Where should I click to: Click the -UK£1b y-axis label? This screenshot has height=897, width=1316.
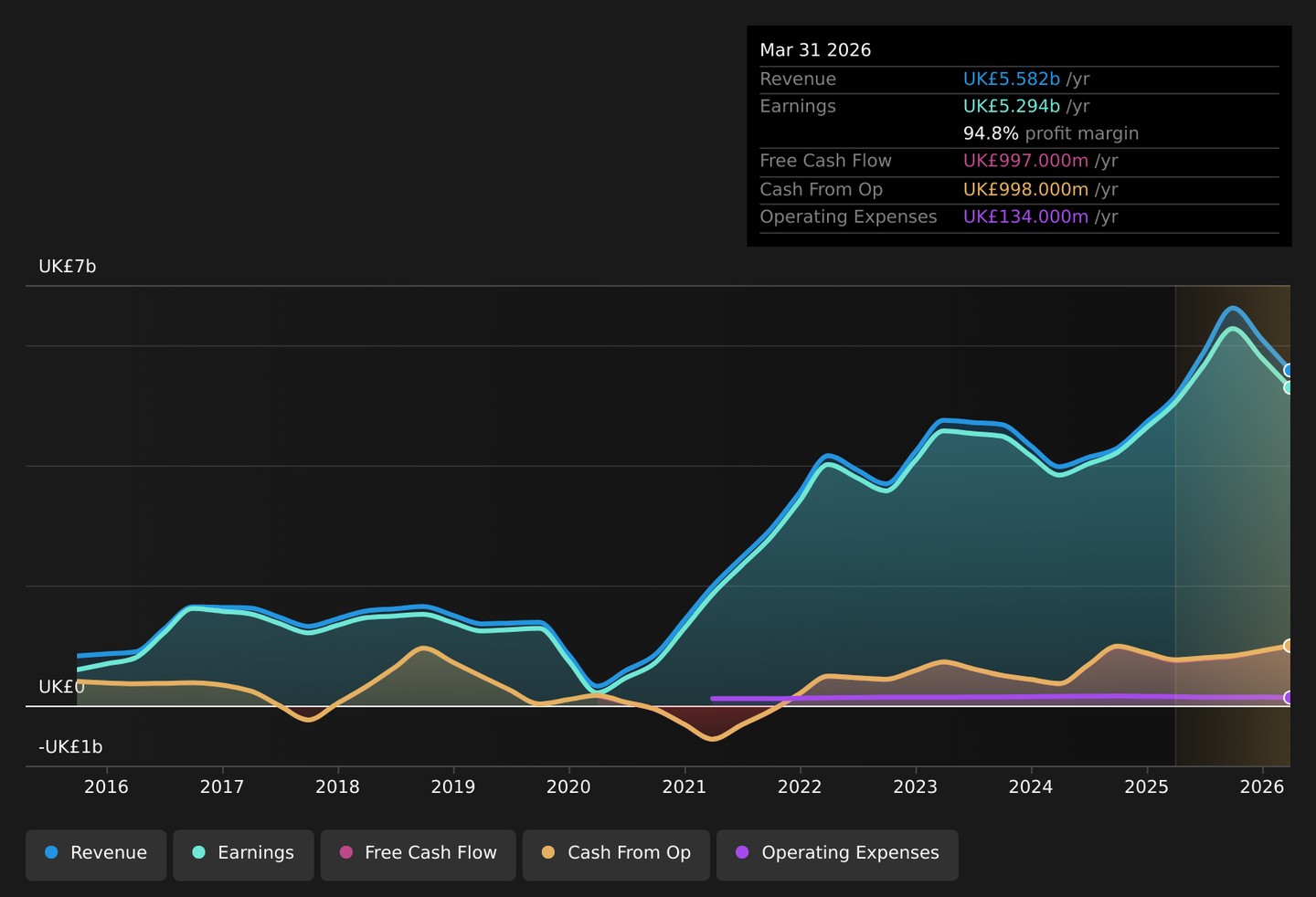(x=70, y=747)
